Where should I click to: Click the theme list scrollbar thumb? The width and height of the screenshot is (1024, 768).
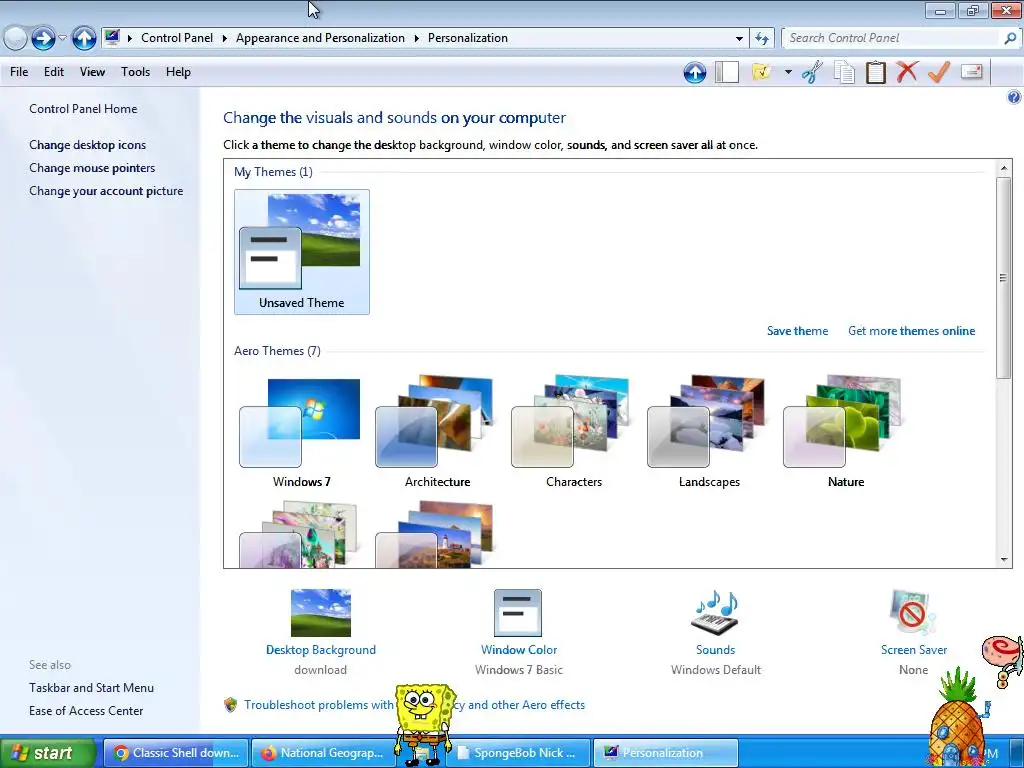[x=1004, y=277]
